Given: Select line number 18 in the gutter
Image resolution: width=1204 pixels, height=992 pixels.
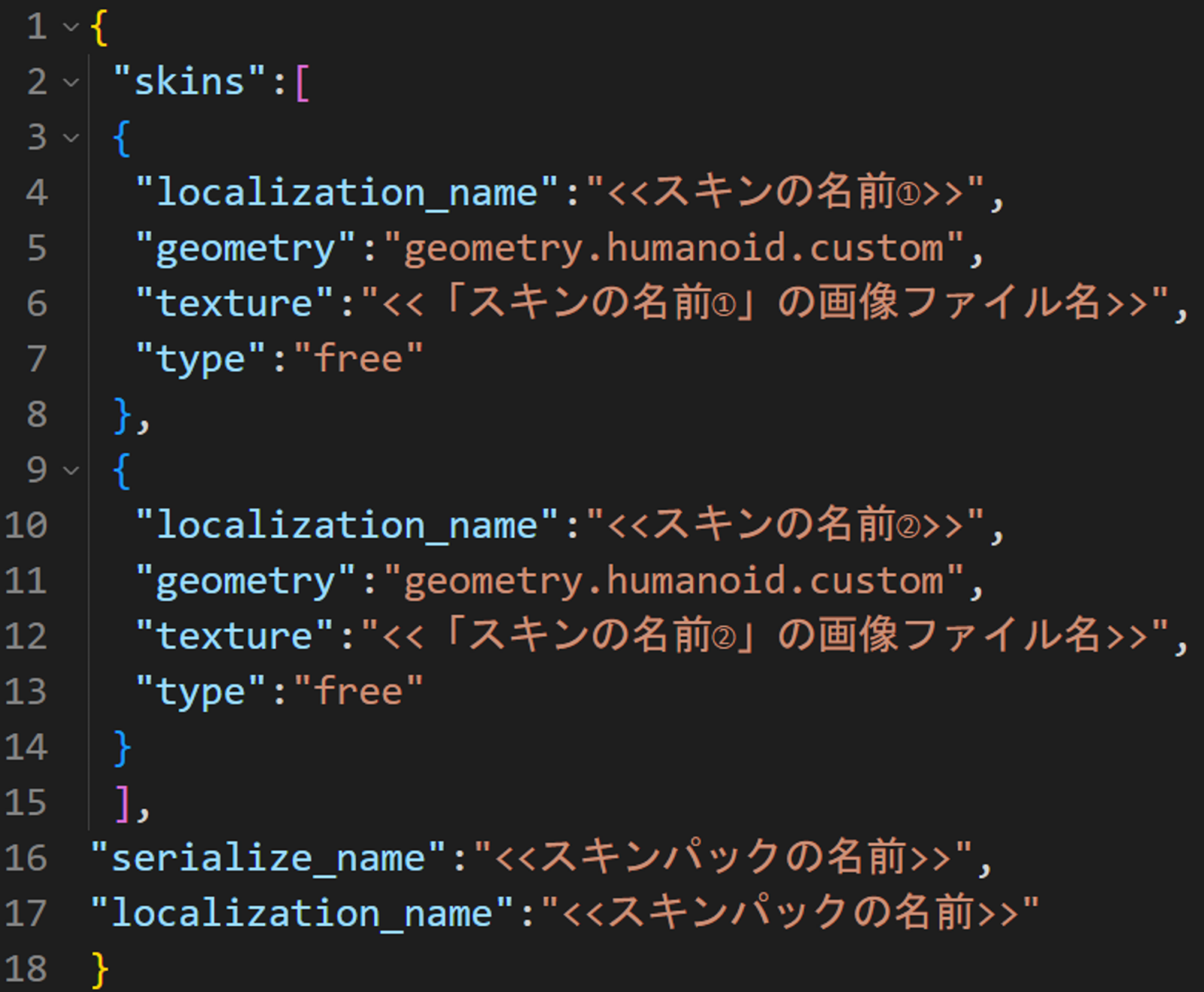Looking at the screenshot, I should (x=26, y=969).
